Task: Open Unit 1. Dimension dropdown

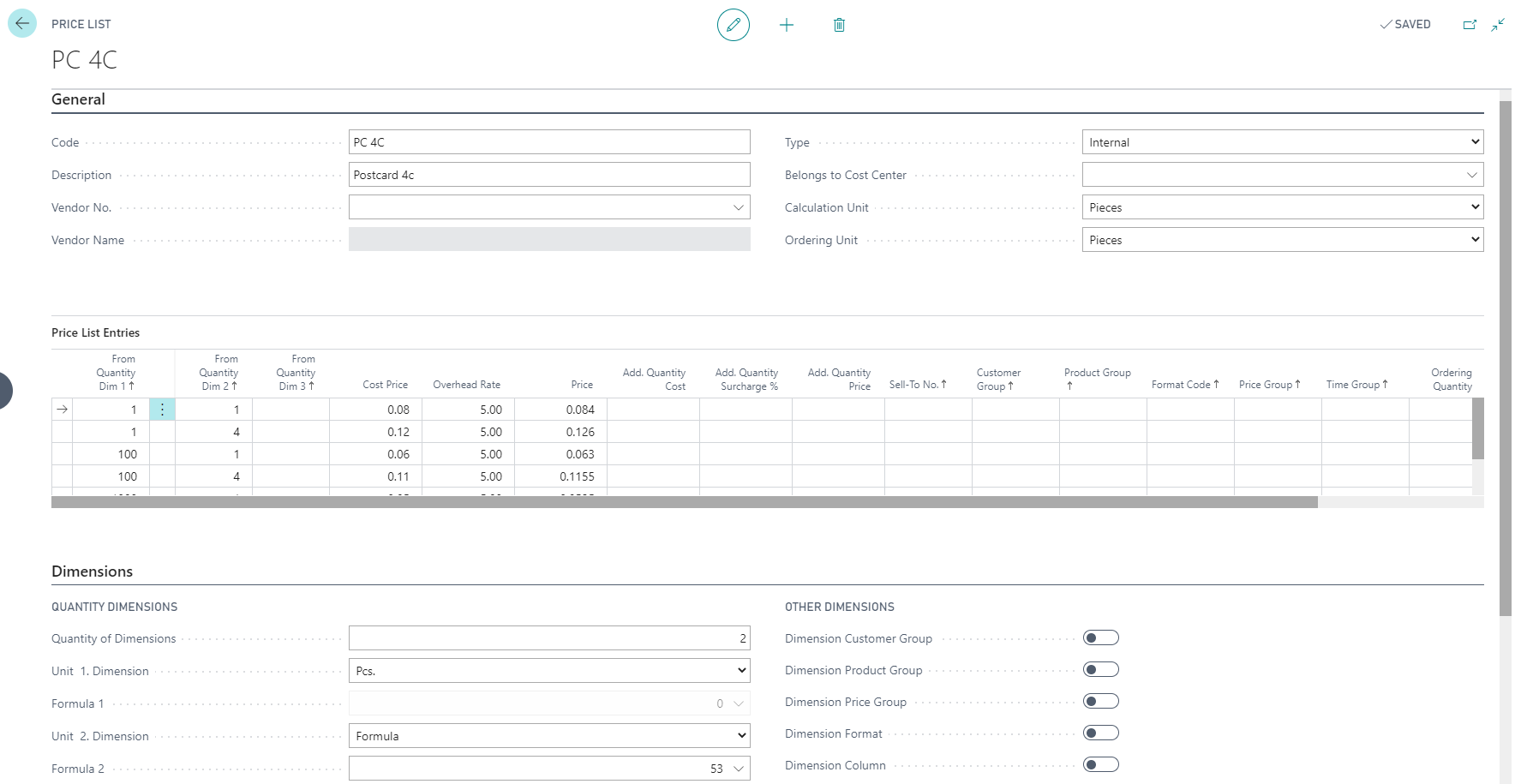Action: click(x=549, y=671)
